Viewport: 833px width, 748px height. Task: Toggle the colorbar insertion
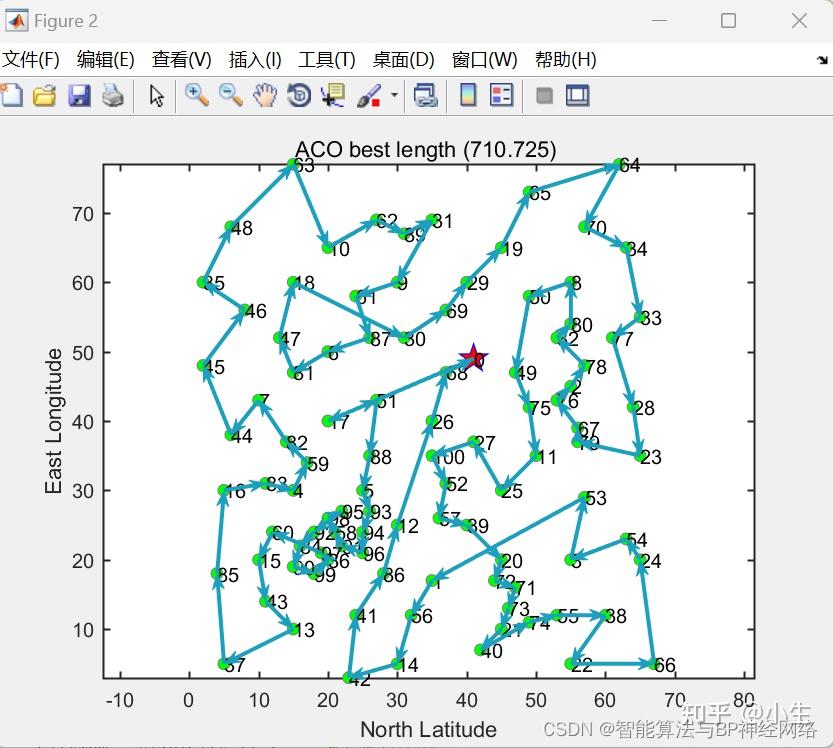coord(469,96)
